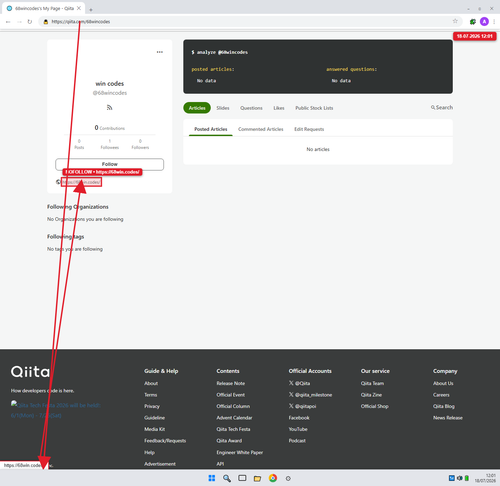Select the Edit Requests sub-tab
Image resolution: width=500 pixels, height=486 pixels.
pyautogui.click(x=309, y=129)
